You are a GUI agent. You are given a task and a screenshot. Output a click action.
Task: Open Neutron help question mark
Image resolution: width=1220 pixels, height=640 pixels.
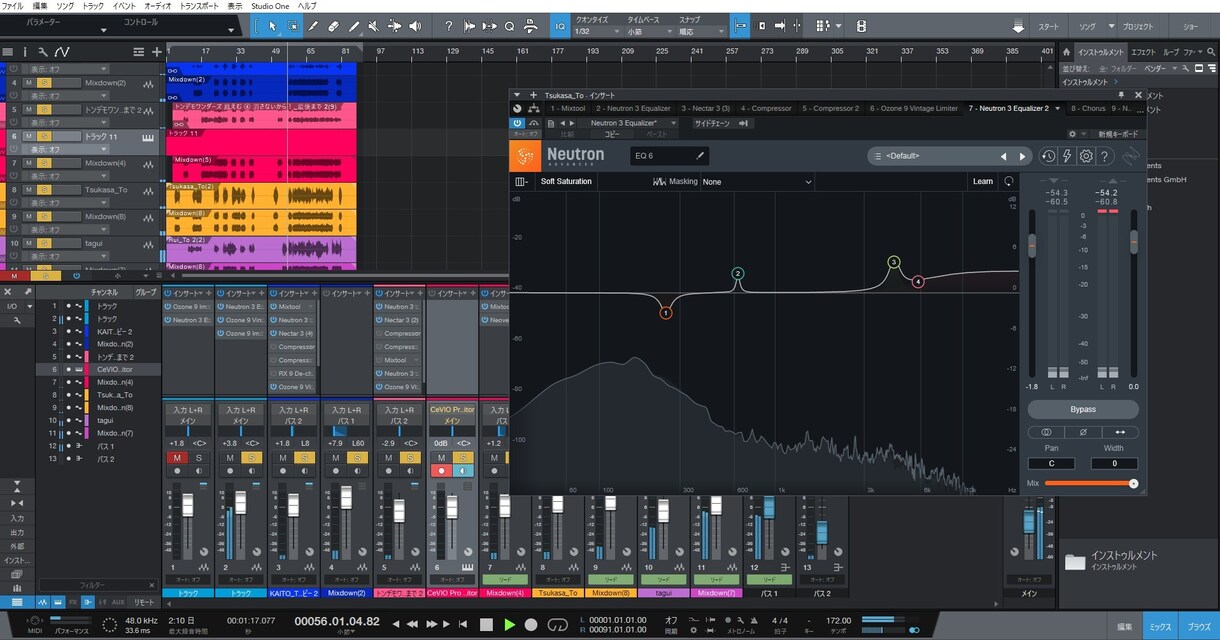pos(1105,156)
